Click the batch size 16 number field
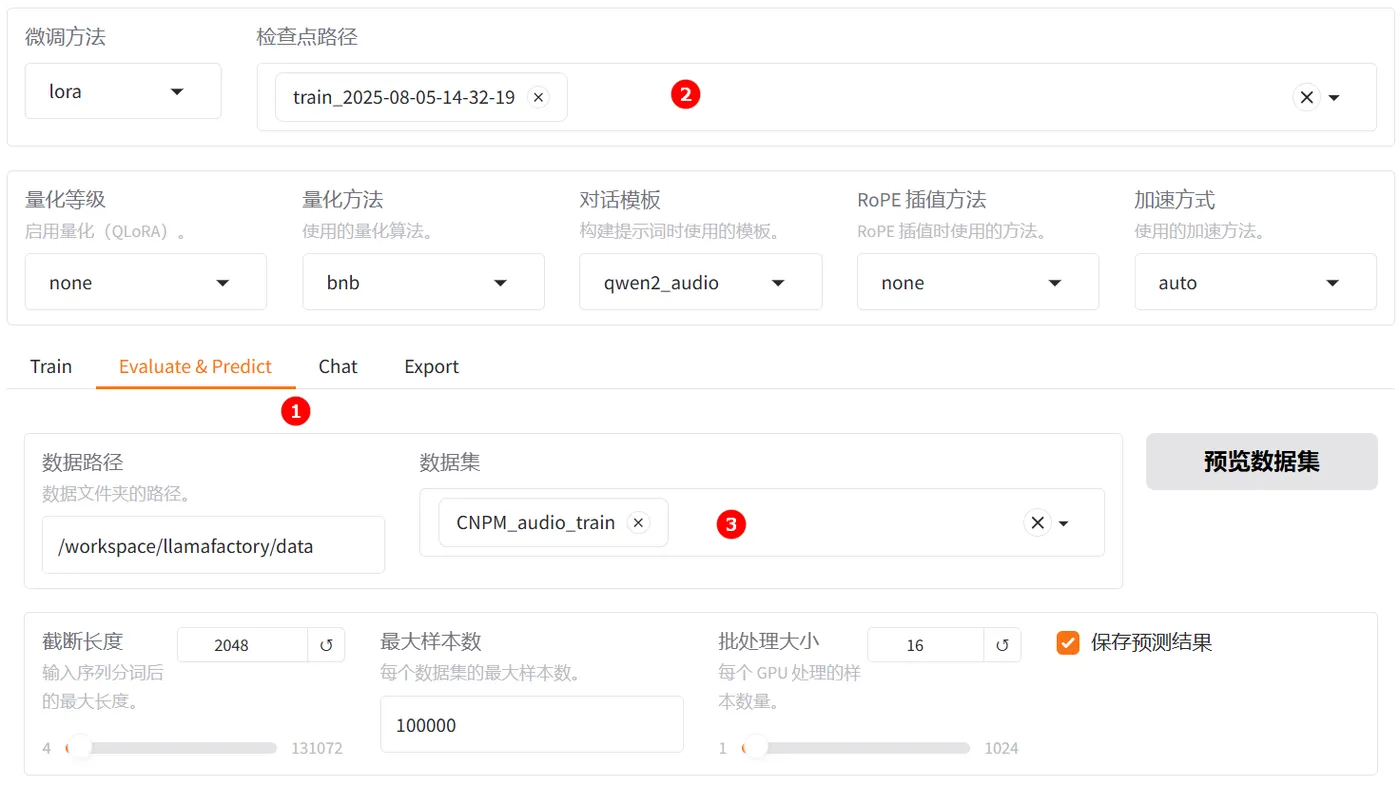Image resolution: width=1400 pixels, height=787 pixels. click(925, 645)
